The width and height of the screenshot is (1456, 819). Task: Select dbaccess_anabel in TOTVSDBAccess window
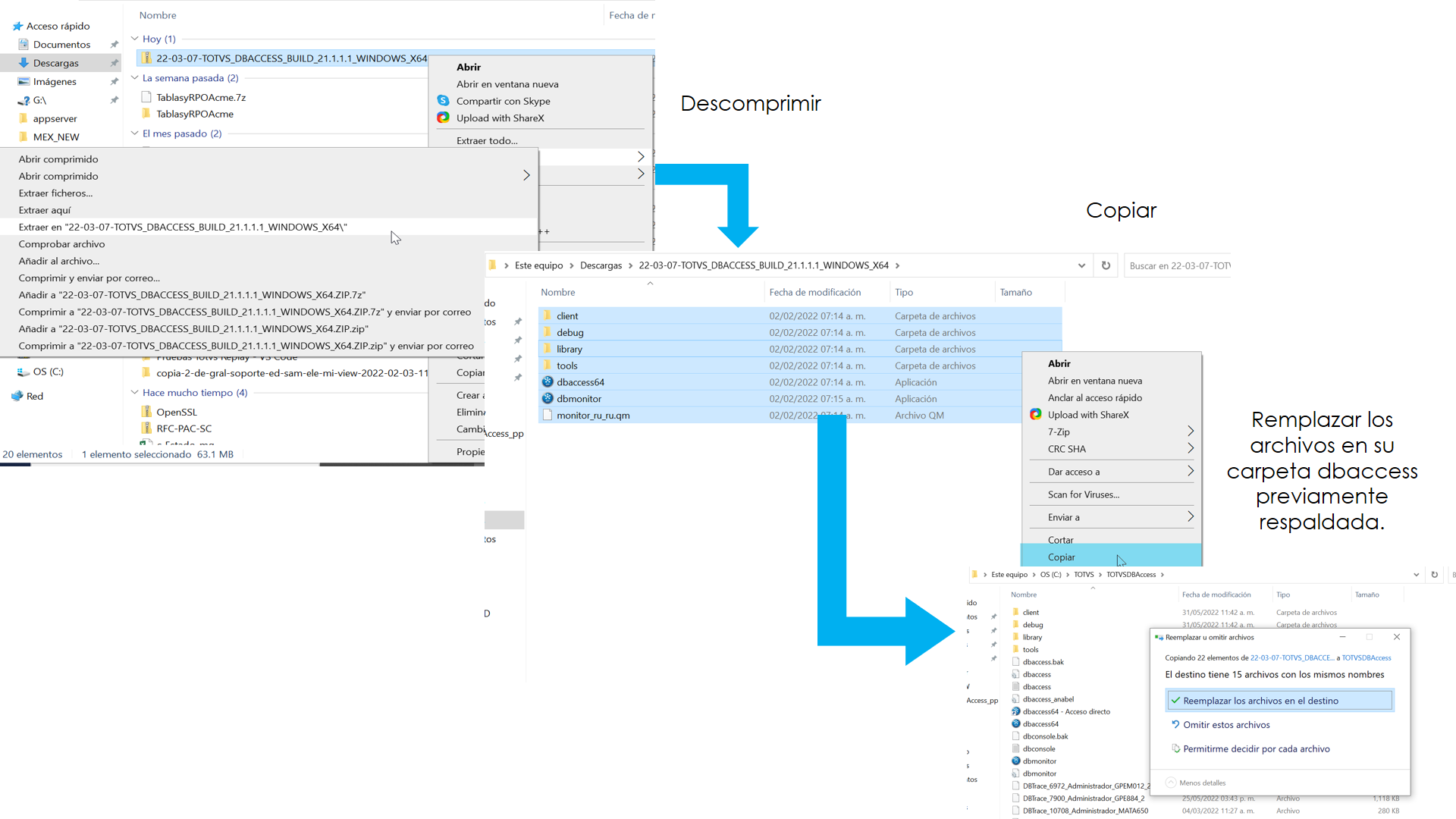pyautogui.click(x=1048, y=699)
